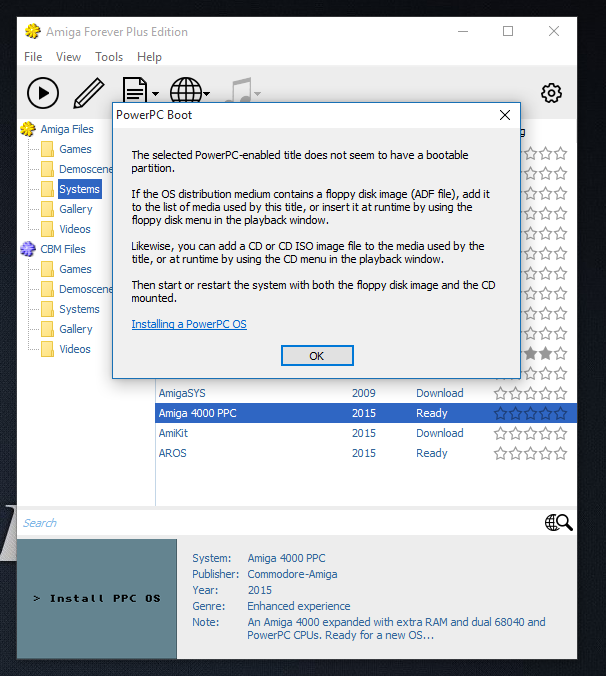Rate Amiga 4000 PPC three stars
This screenshot has height=676, width=606.
(x=531, y=413)
